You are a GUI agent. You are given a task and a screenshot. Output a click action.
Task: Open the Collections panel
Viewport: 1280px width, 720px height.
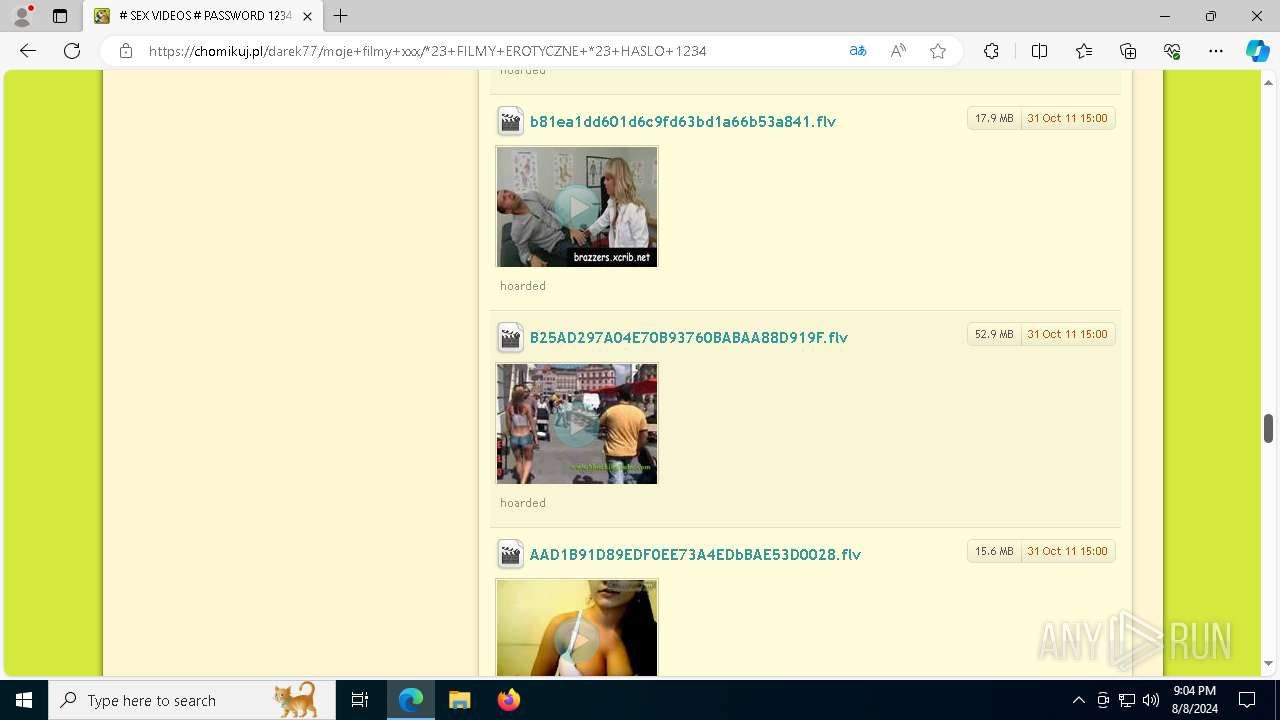pyautogui.click(x=1128, y=51)
